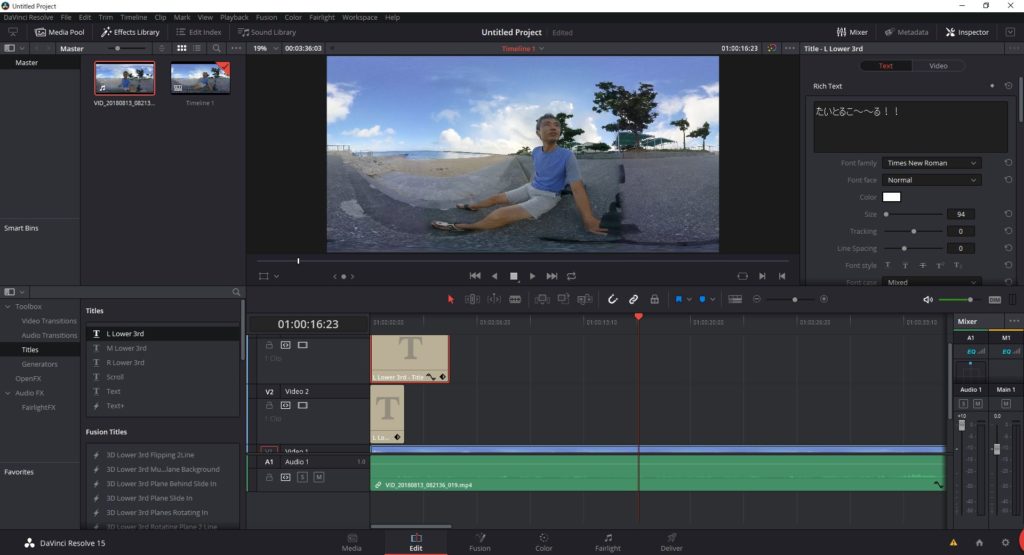This screenshot has width=1024, height=555.
Task: Open the flag color dropdown arrow
Action: pos(688,299)
